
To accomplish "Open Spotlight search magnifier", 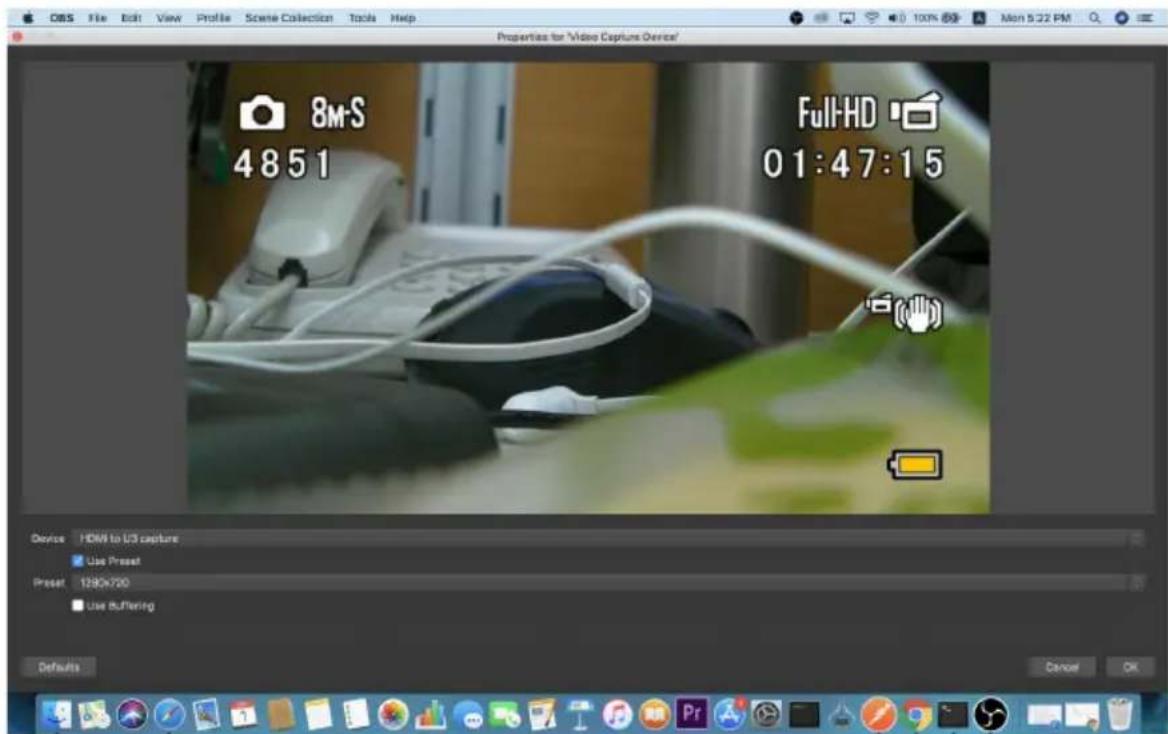I will (x=1094, y=18).
